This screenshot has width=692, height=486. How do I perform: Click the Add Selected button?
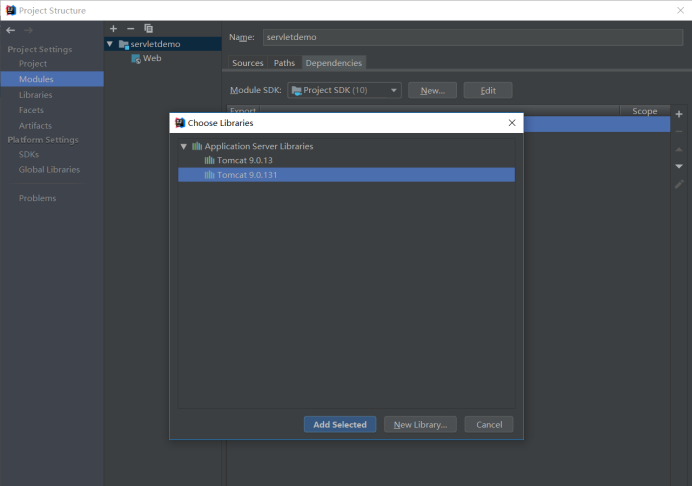(340, 424)
